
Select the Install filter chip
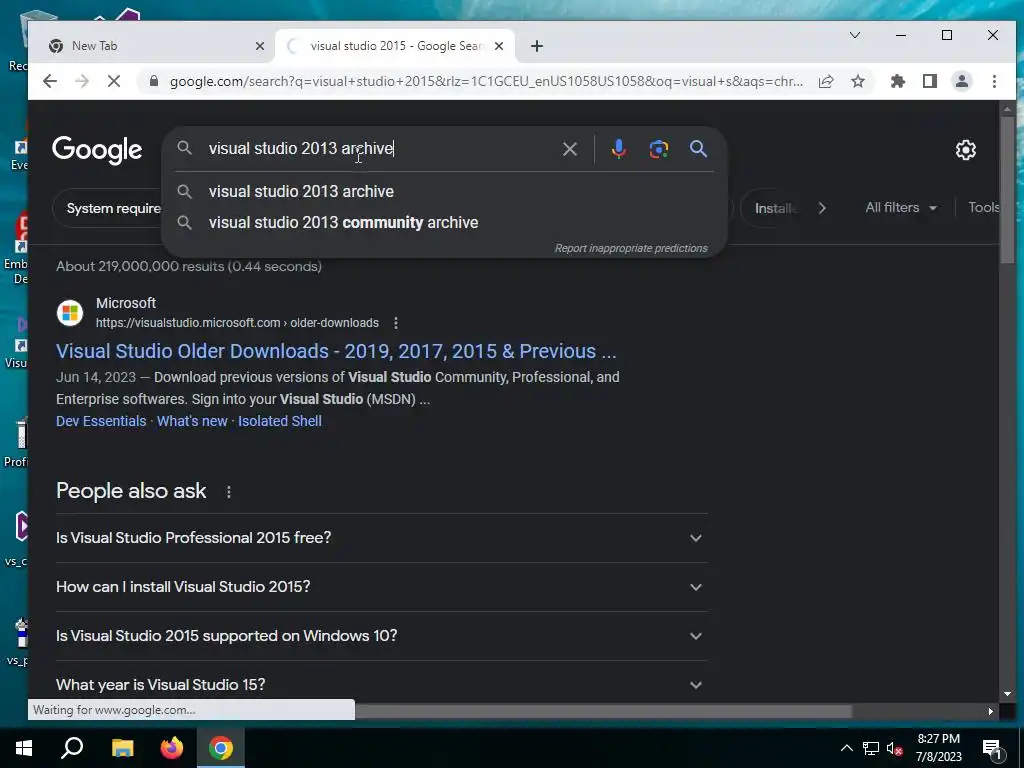tap(774, 208)
